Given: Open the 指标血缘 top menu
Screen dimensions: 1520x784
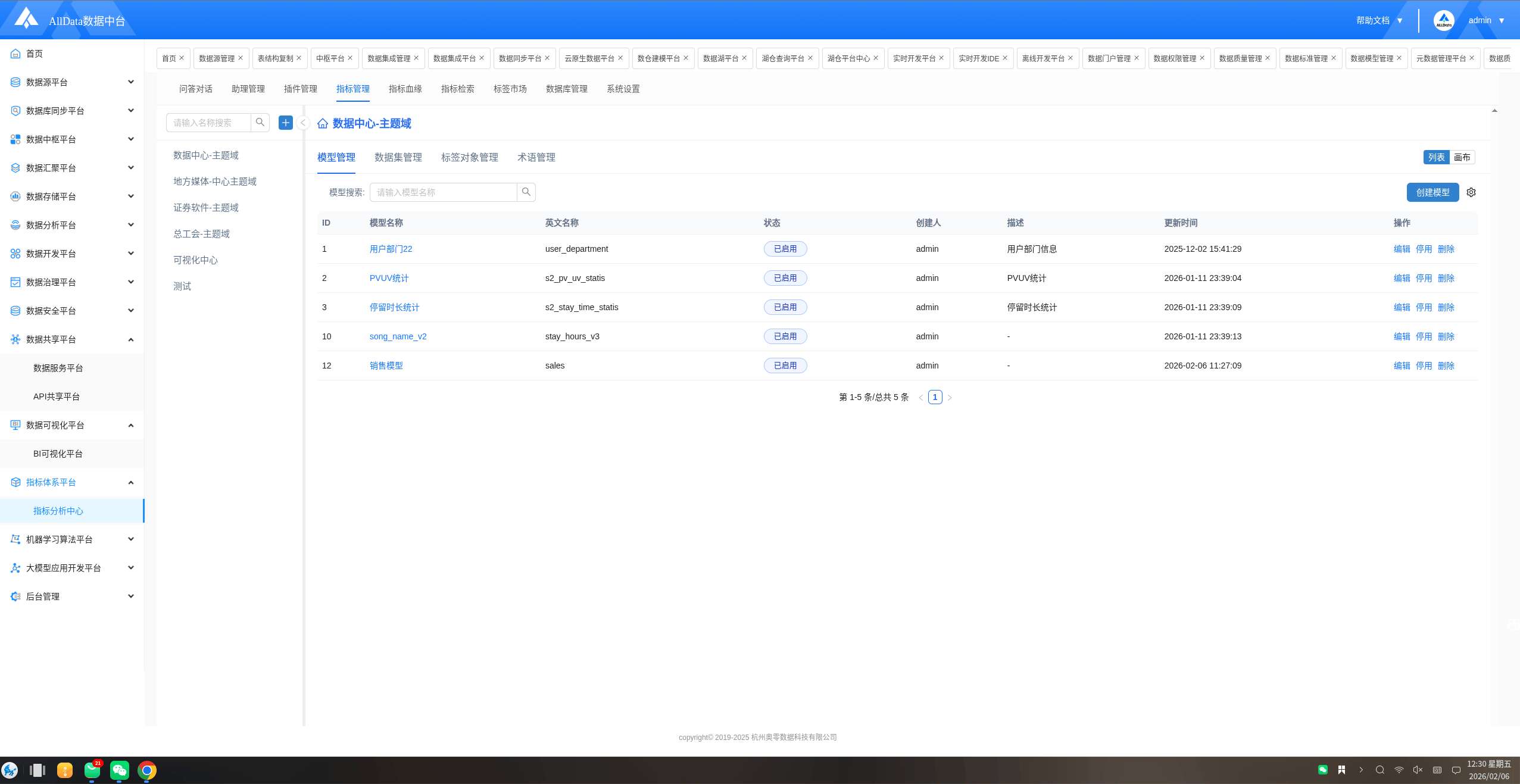Looking at the screenshot, I should 405,89.
